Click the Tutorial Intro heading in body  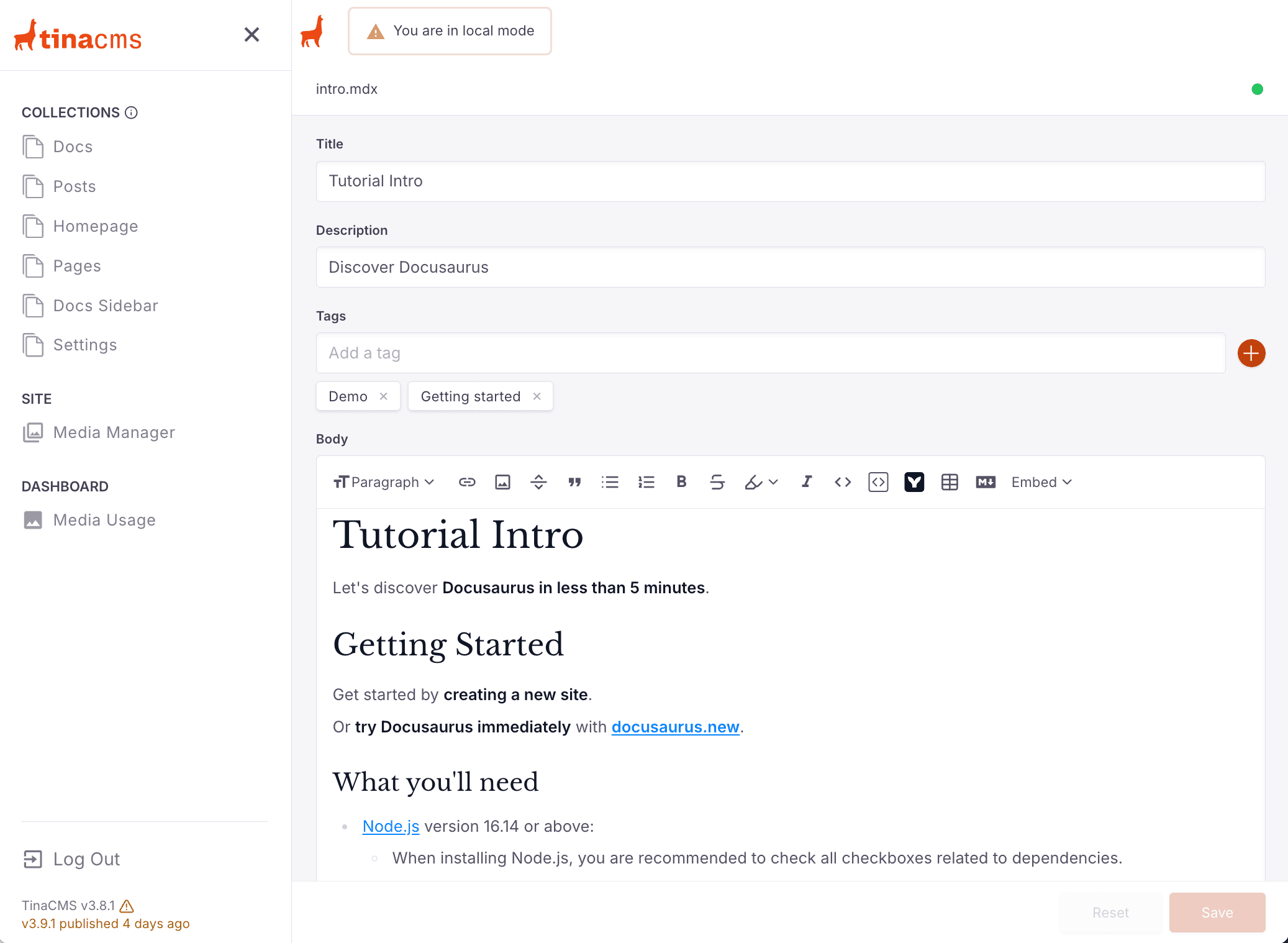[x=458, y=535]
